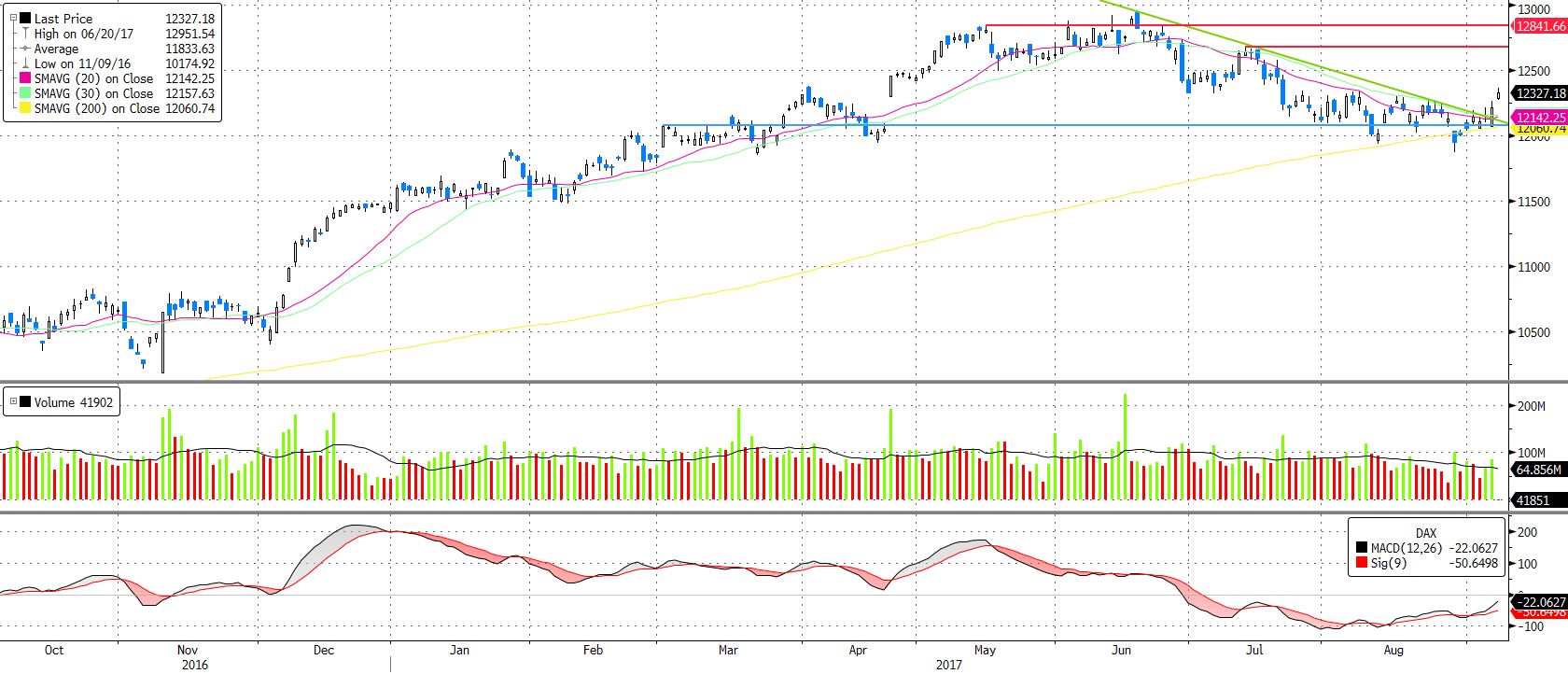Click the 'Mar' month label on time axis
The height and width of the screenshot is (674, 1568).
pyautogui.click(x=728, y=650)
